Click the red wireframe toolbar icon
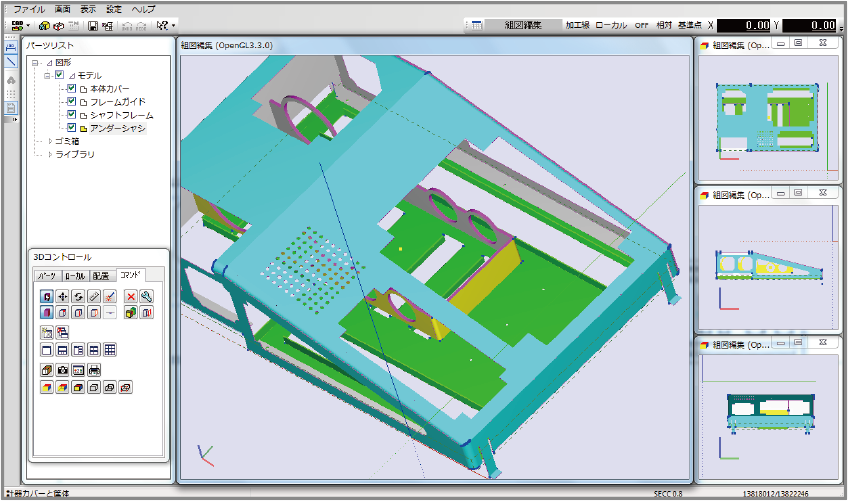This screenshot has width=848, height=501. pos(59,25)
